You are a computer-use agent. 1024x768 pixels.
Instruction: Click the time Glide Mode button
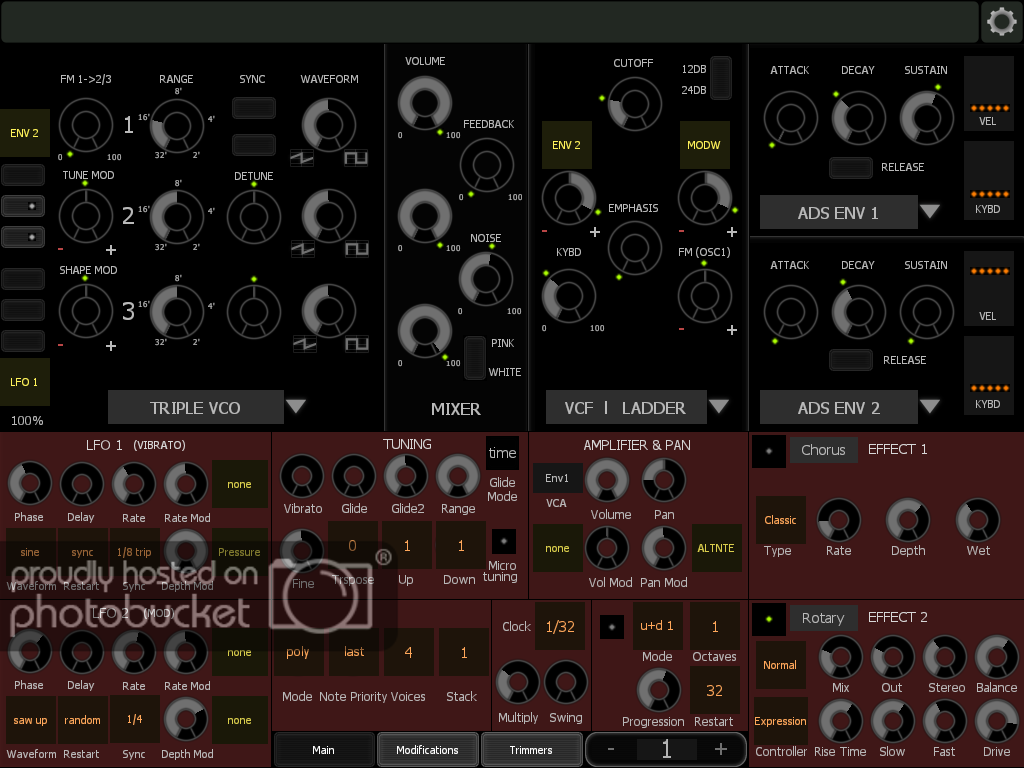(502, 453)
